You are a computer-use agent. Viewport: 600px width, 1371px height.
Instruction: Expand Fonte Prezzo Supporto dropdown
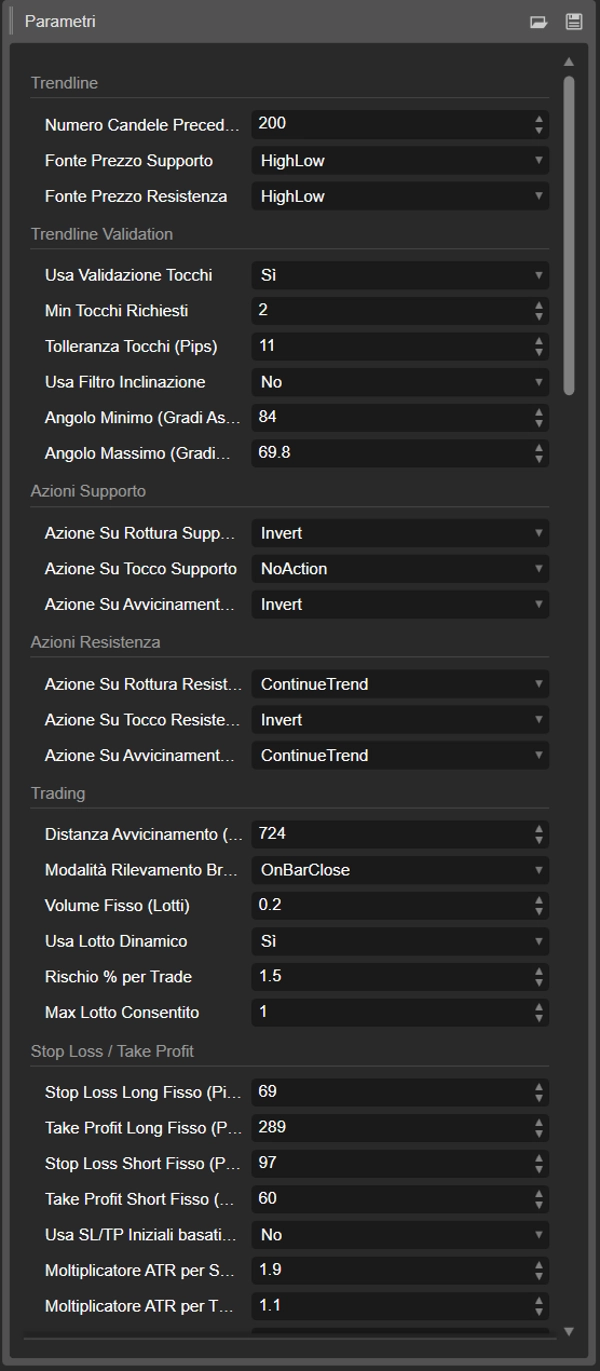[400, 161]
